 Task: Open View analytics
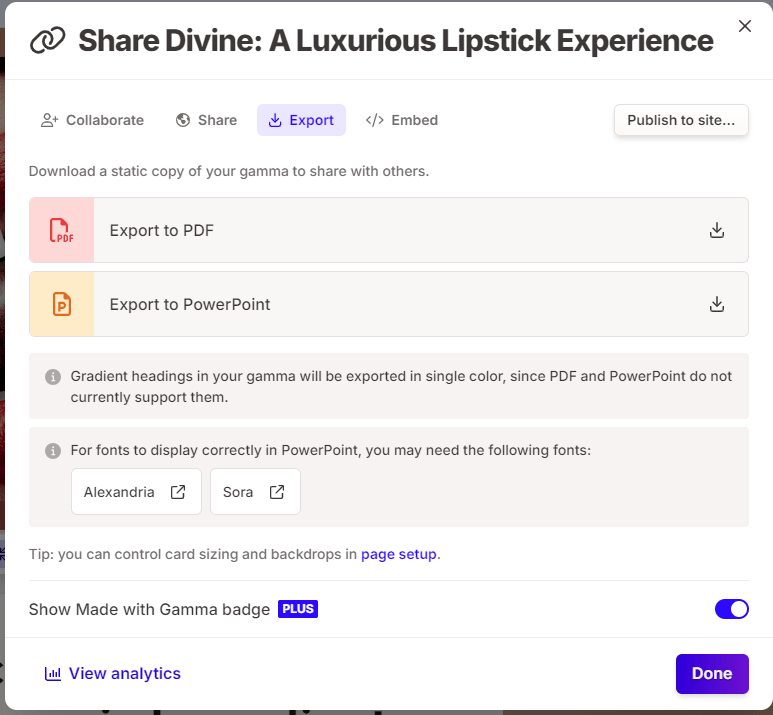[113, 673]
